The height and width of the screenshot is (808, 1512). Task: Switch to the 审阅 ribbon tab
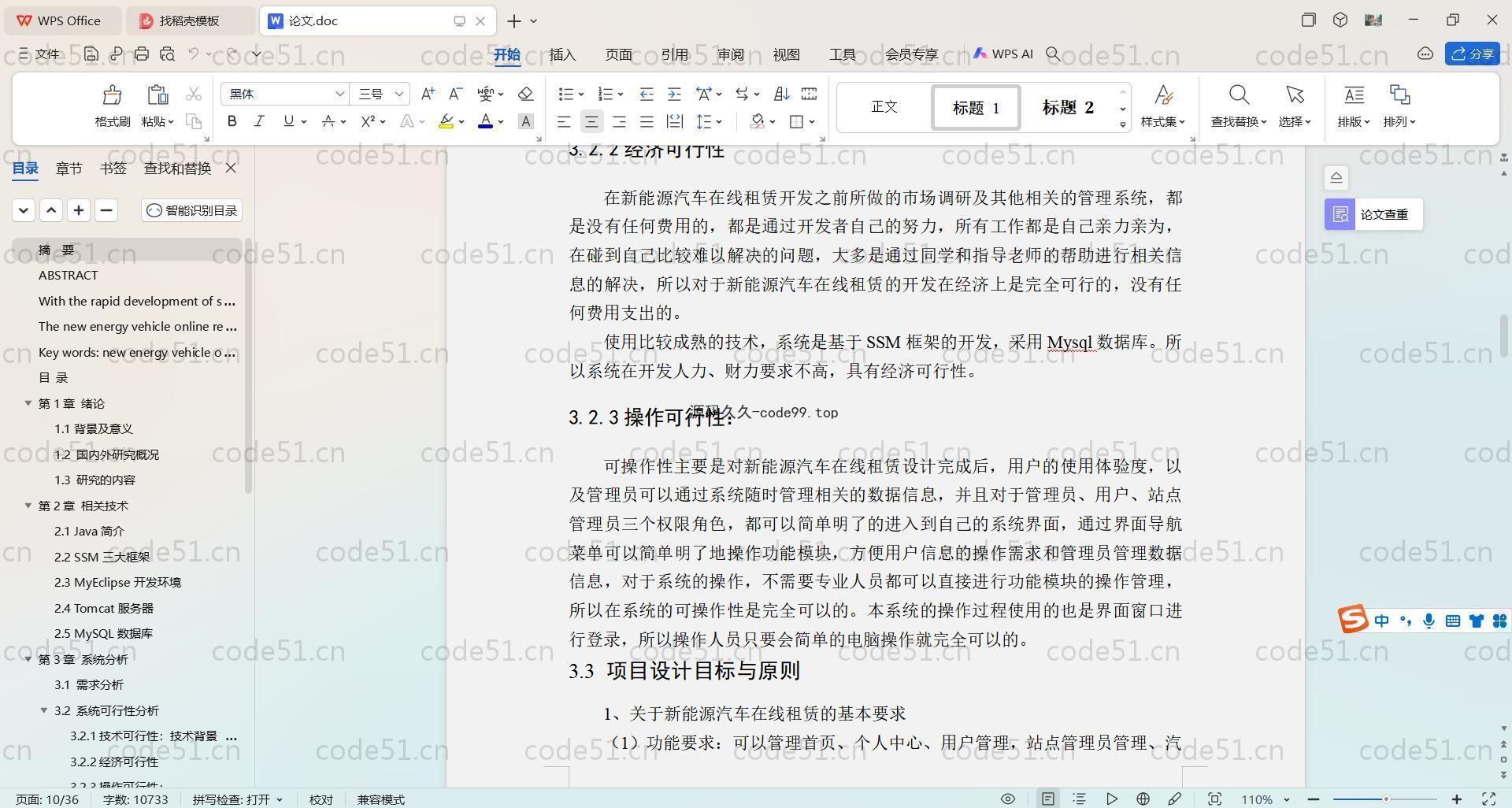(x=730, y=54)
